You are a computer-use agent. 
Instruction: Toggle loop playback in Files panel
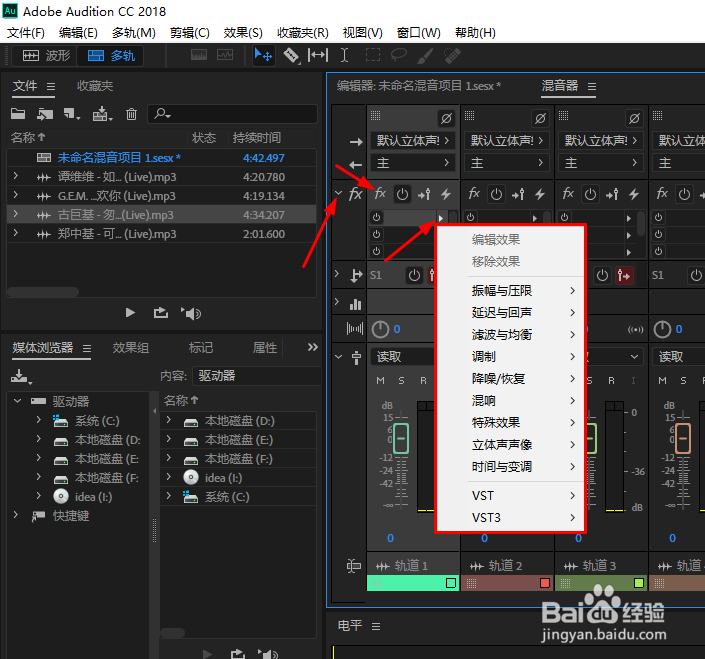161,312
